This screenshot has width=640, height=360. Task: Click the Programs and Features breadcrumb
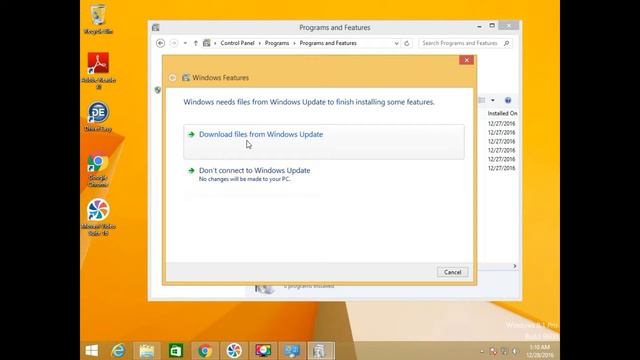point(328,43)
